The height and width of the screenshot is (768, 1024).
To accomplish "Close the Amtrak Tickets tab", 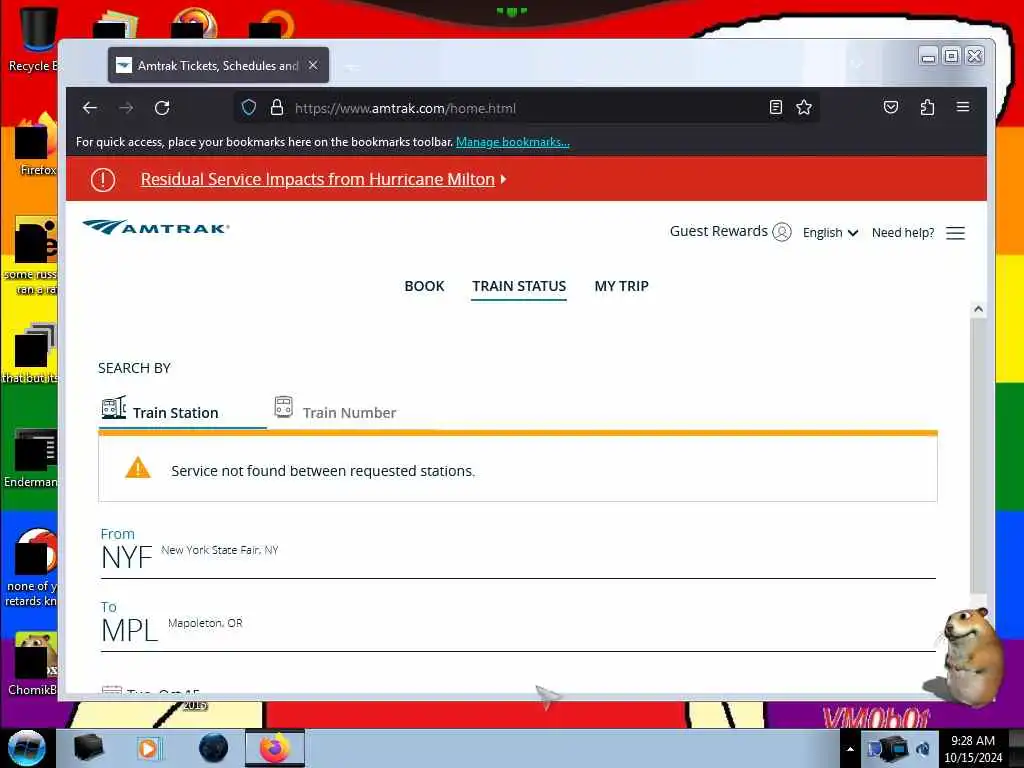I will (313, 65).
